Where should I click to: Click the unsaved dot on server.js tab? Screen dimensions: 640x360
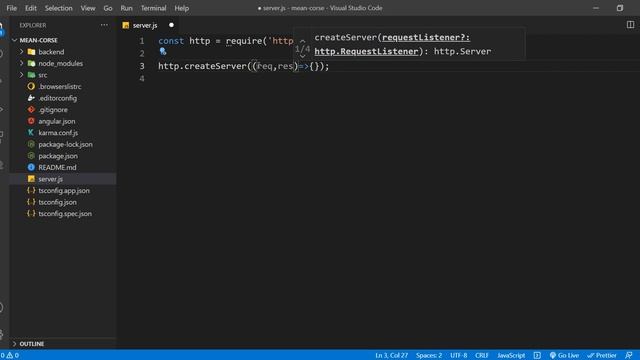click(x=171, y=25)
